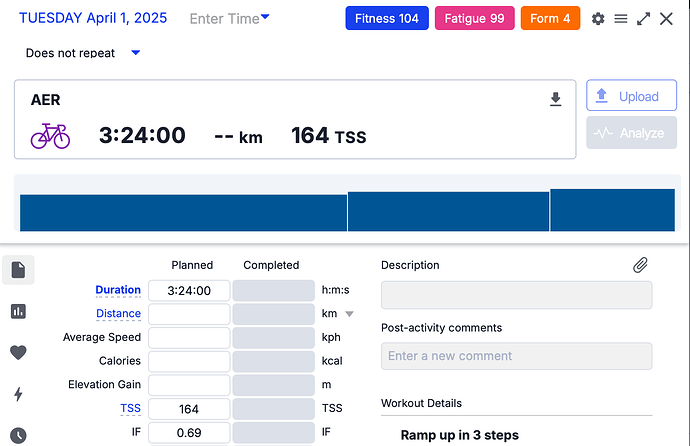This screenshot has height=446, width=690.
Task: Click the Description text box
Action: (x=517, y=295)
